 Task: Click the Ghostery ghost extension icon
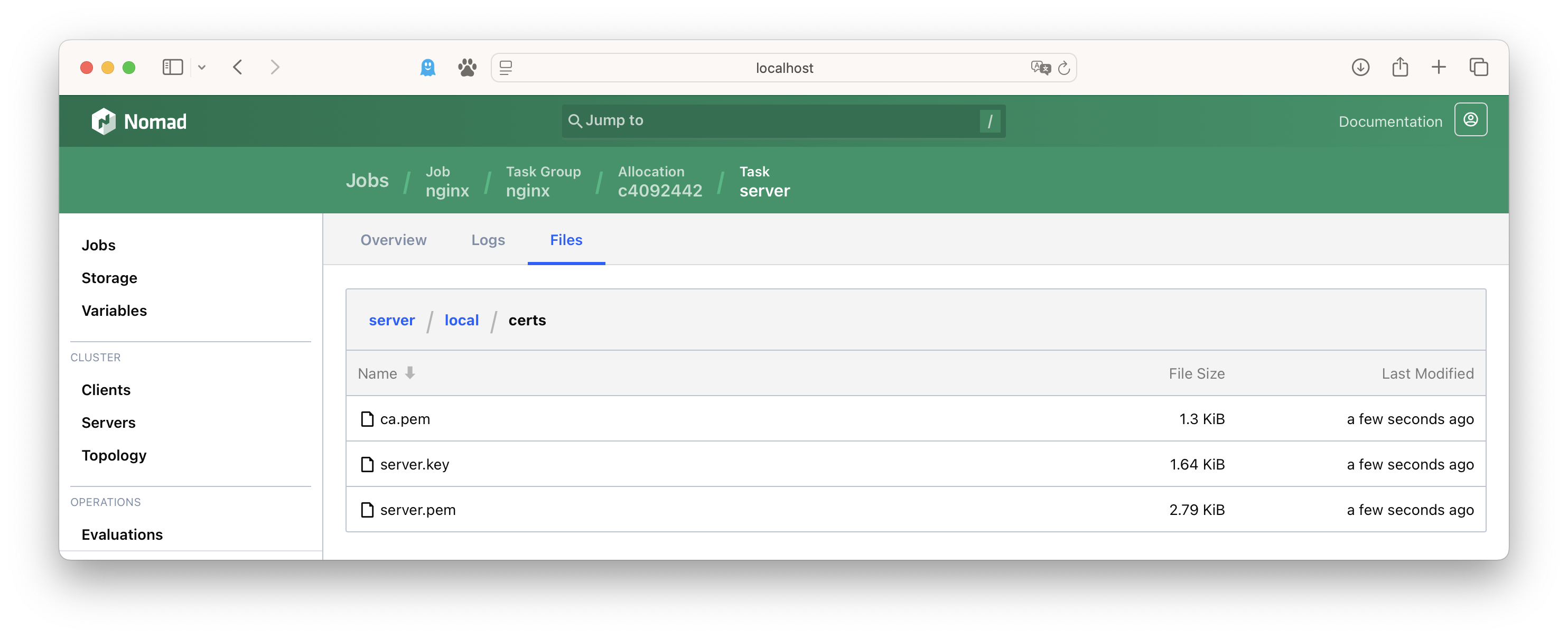(x=428, y=68)
